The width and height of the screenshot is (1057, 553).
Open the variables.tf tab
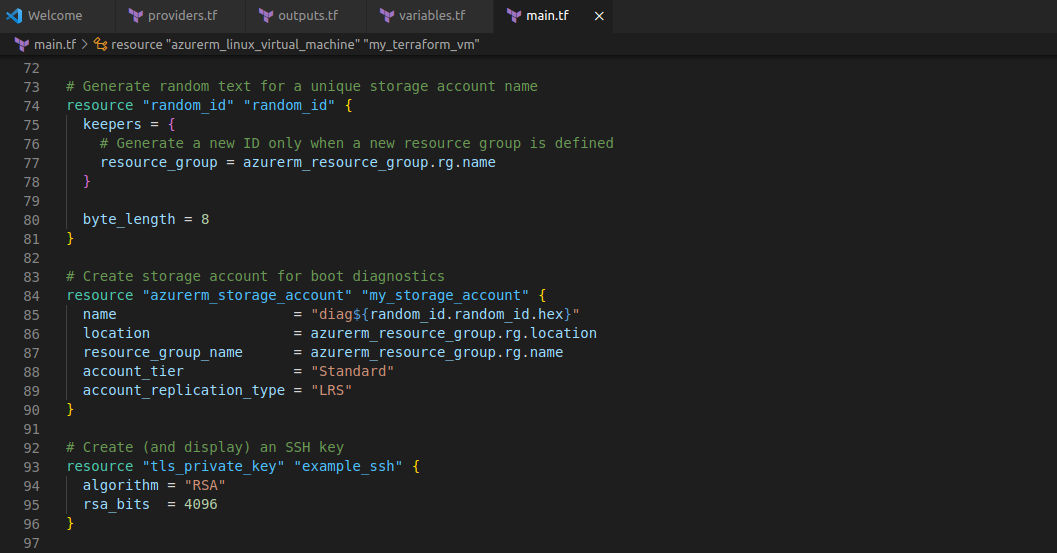432,16
